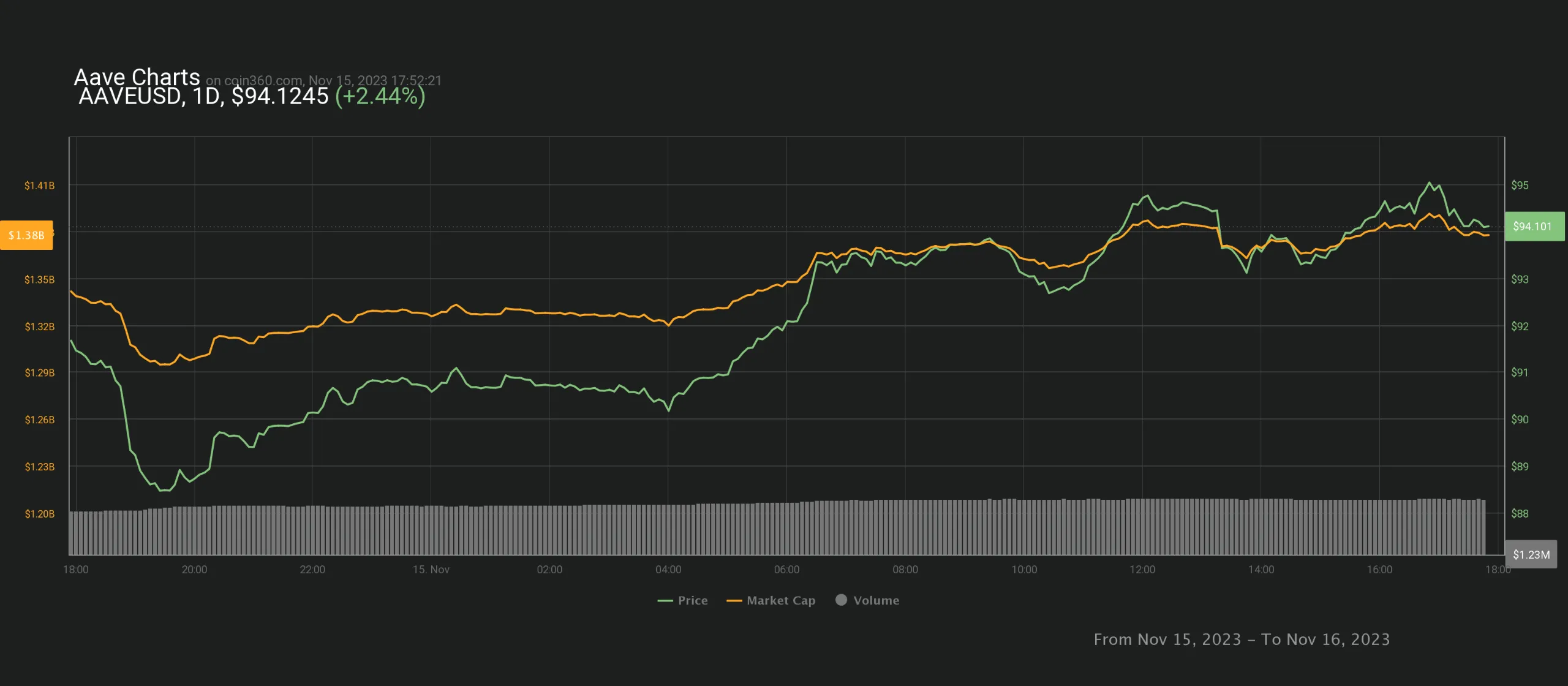Click the 04:00 time axis label
Screen dimensions: 1568x686
(668, 570)
